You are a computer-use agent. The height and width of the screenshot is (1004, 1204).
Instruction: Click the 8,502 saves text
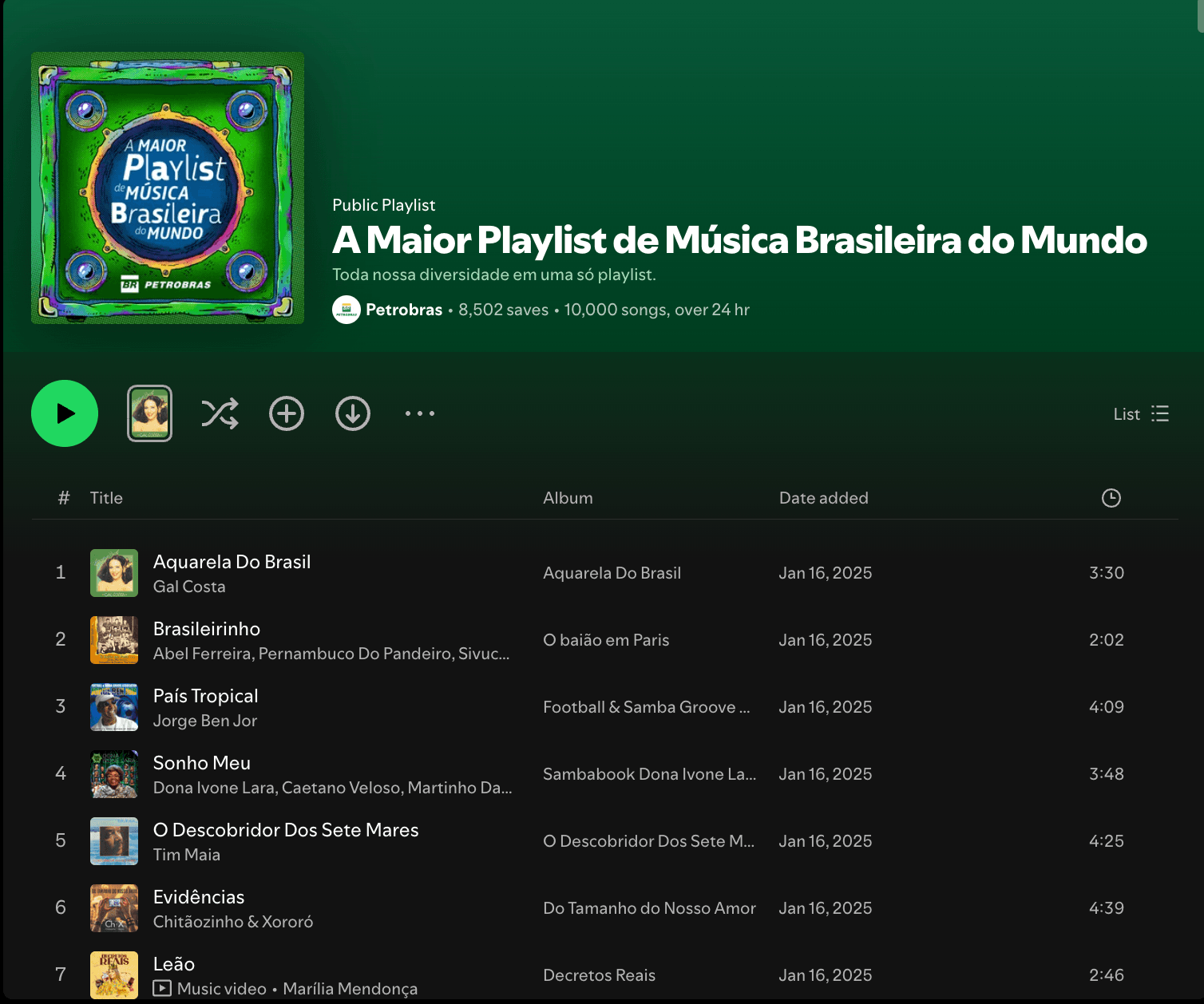coord(504,310)
